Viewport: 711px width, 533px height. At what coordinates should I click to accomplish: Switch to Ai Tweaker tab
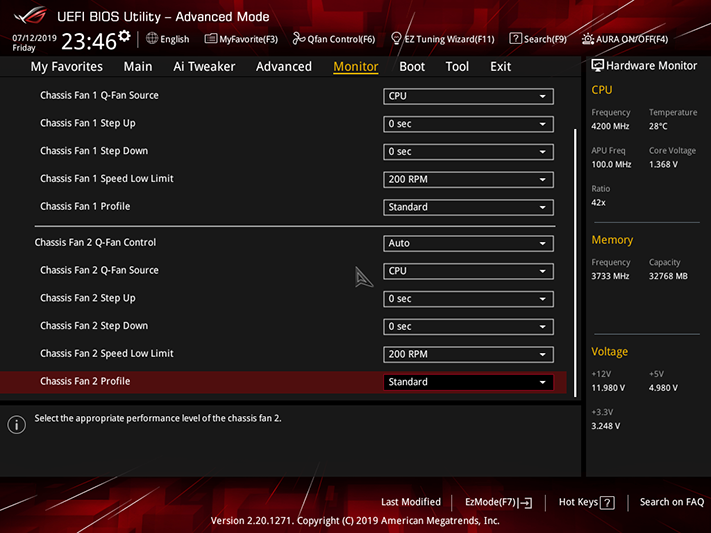pyautogui.click(x=204, y=67)
